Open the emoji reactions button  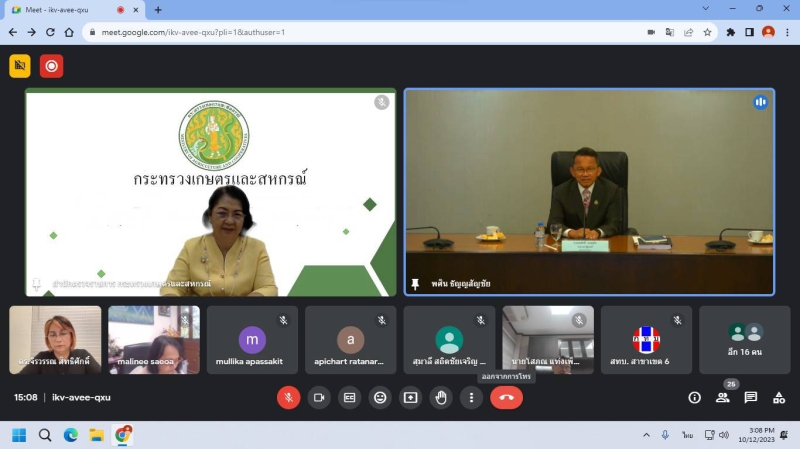[380, 397]
